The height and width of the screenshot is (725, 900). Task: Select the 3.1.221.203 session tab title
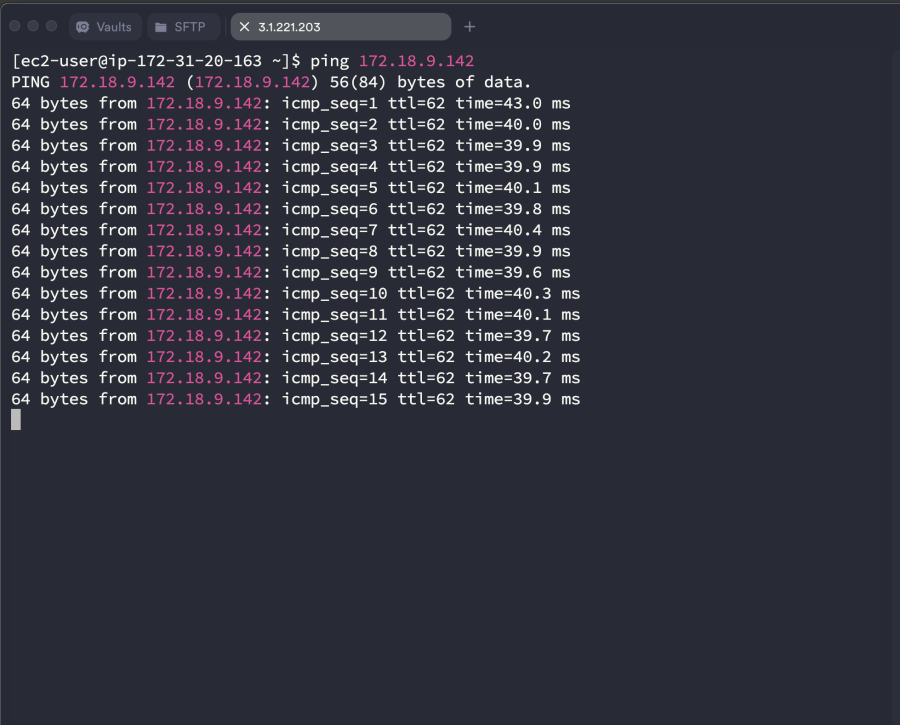coord(290,27)
